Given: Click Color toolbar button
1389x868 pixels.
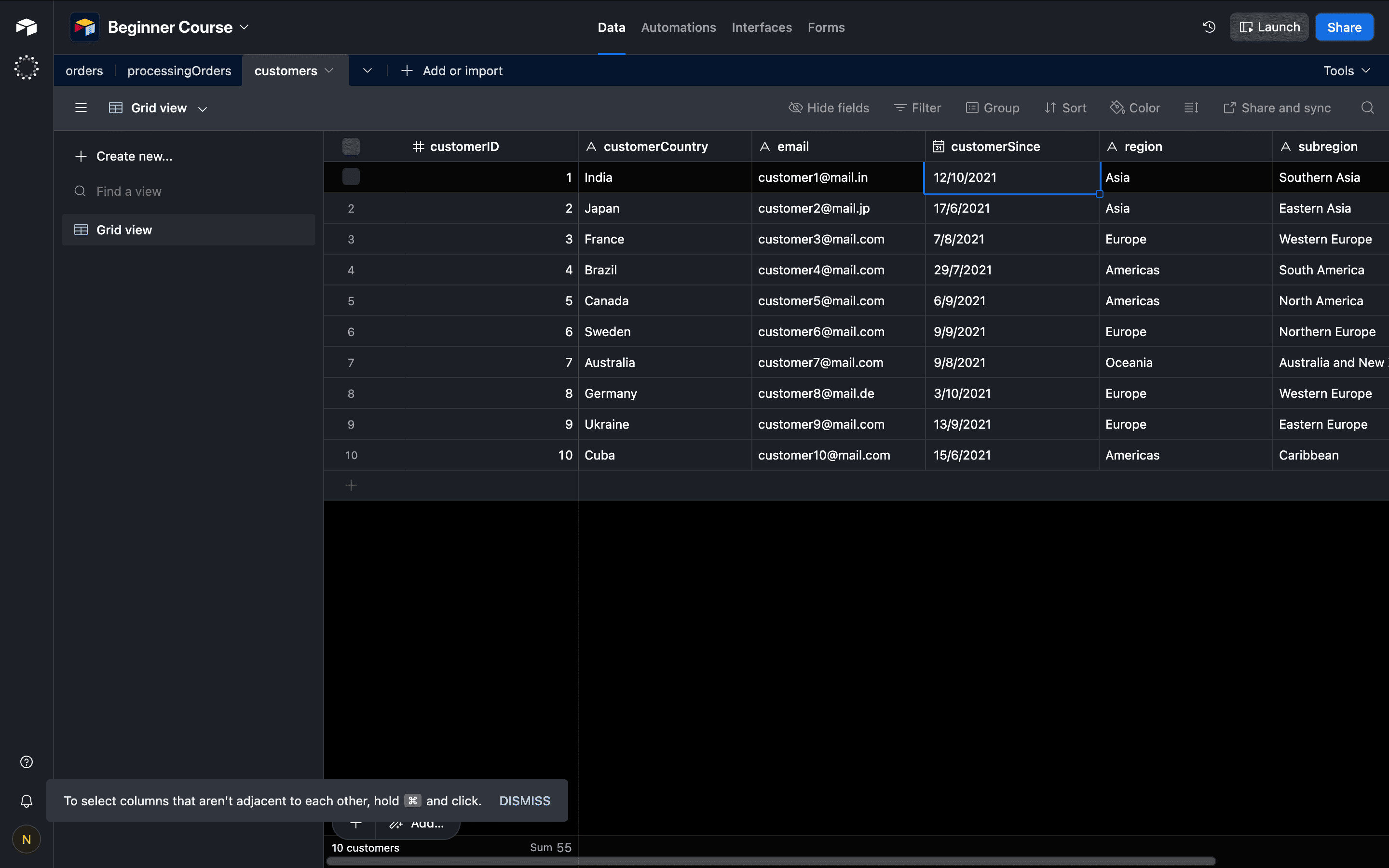Looking at the screenshot, I should (1135, 108).
